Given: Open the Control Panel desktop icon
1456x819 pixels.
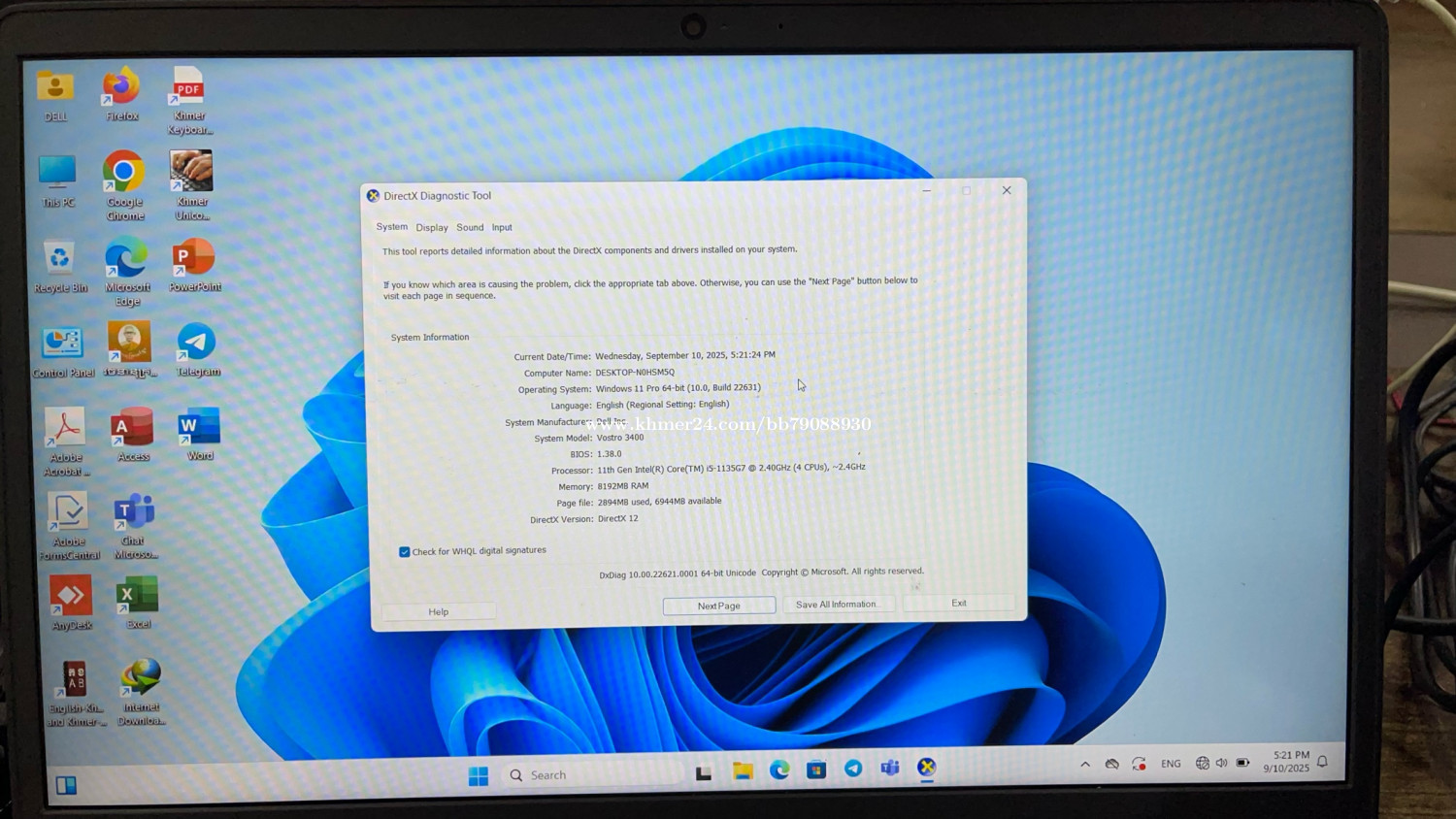Looking at the screenshot, I should click(x=63, y=351).
